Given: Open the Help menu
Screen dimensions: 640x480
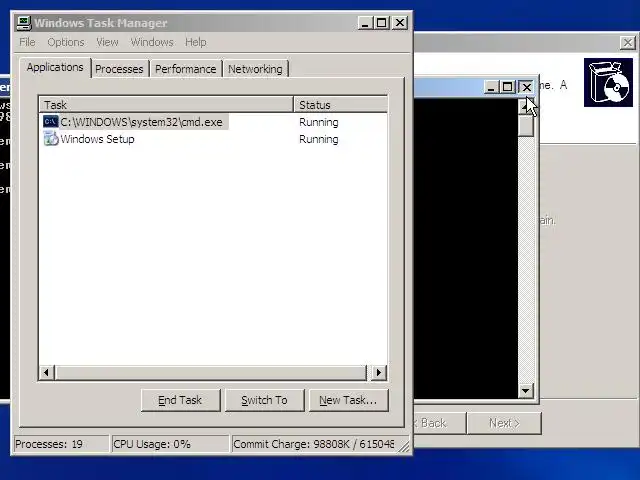Looking at the screenshot, I should tap(196, 42).
